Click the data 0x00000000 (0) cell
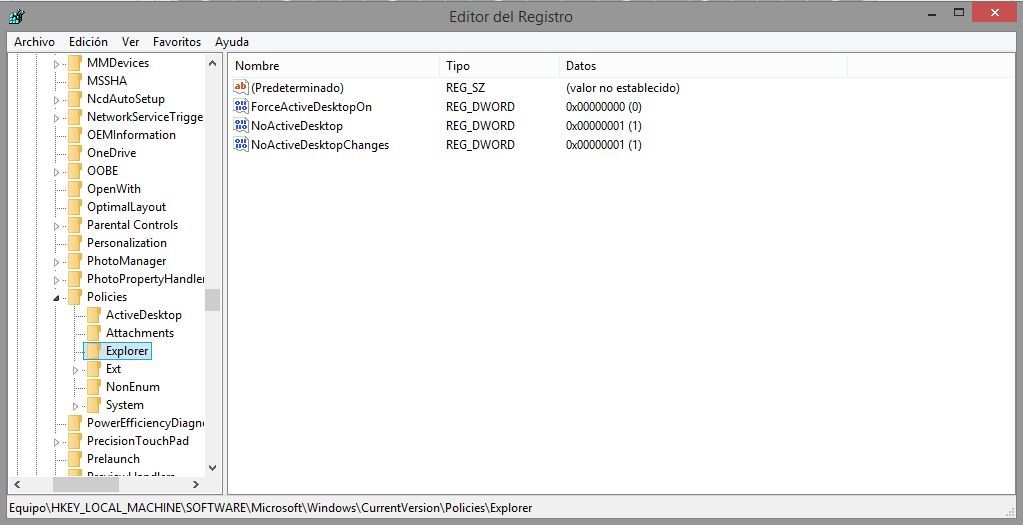The height and width of the screenshot is (525, 1023). click(x=603, y=106)
